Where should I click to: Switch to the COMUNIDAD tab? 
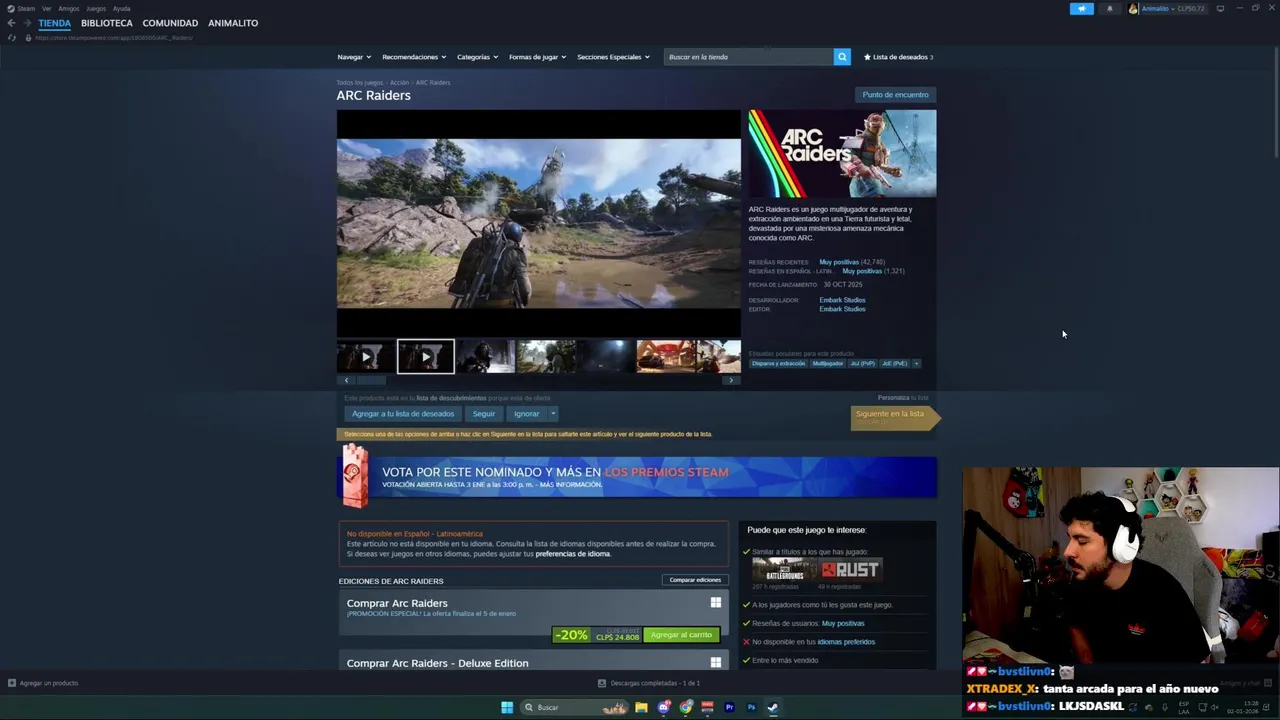(170, 23)
